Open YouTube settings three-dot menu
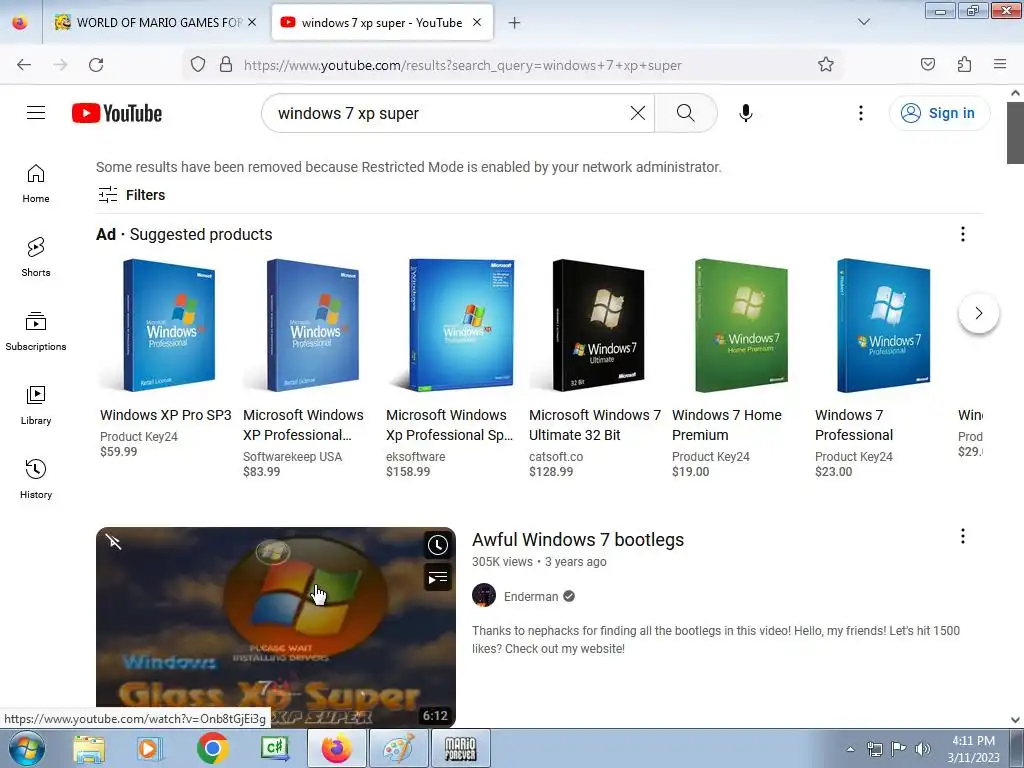This screenshot has height=768, width=1024. point(861,113)
